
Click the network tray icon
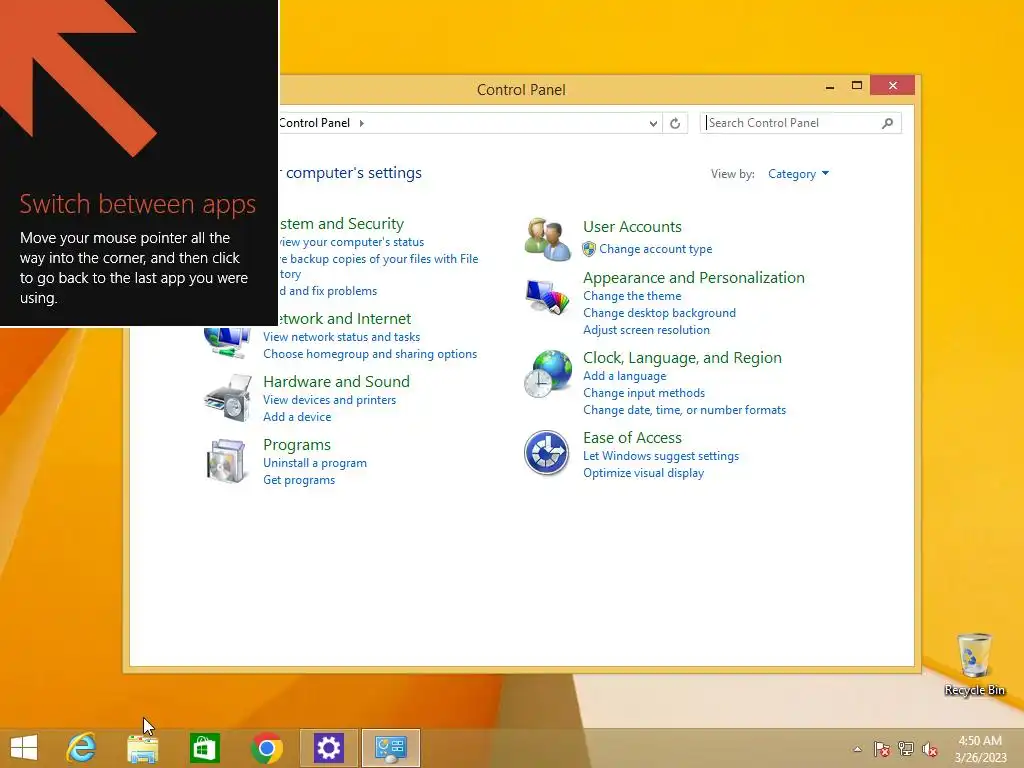pyautogui.click(x=906, y=749)
